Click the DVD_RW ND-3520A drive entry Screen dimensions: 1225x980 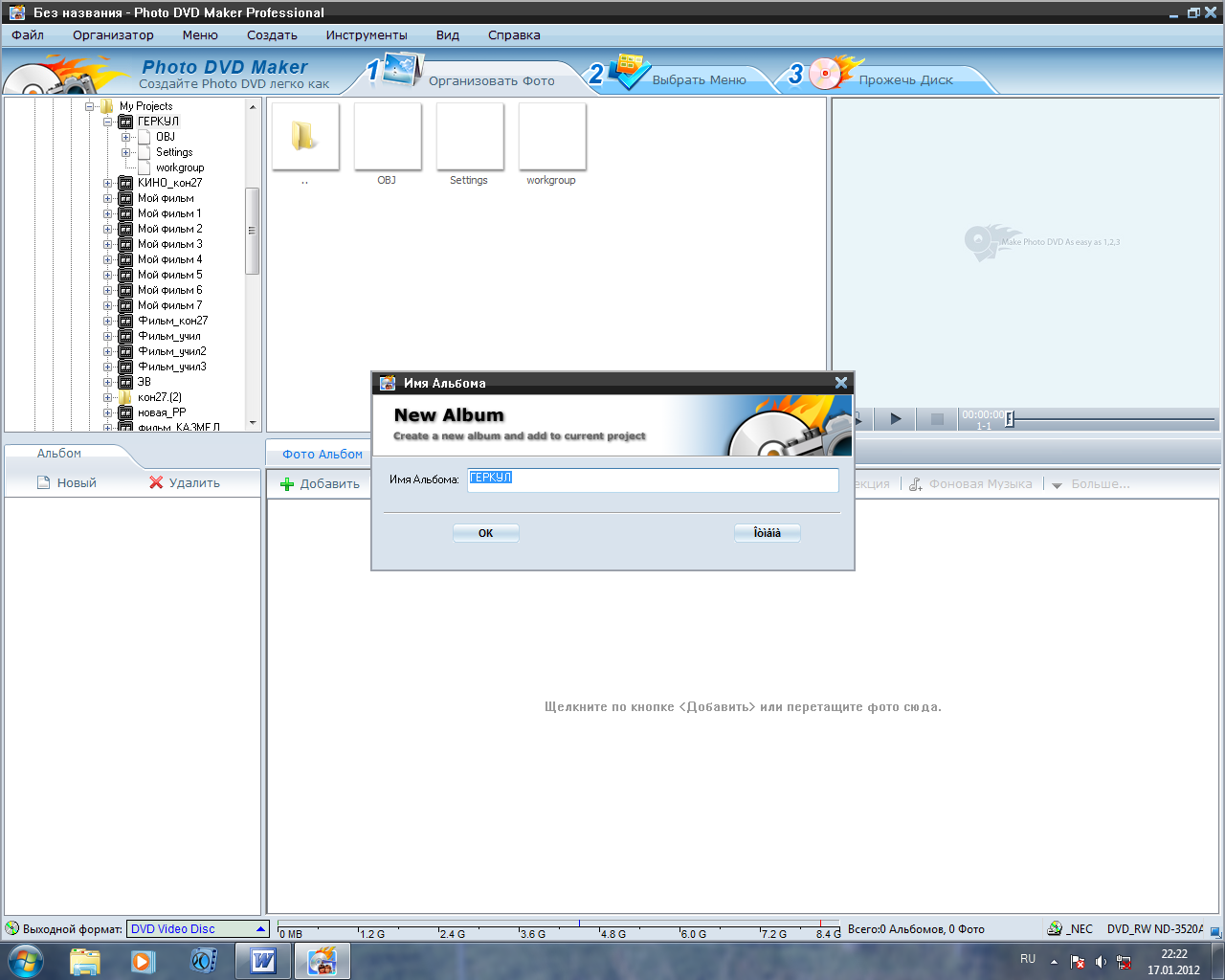coord(1155,929)
